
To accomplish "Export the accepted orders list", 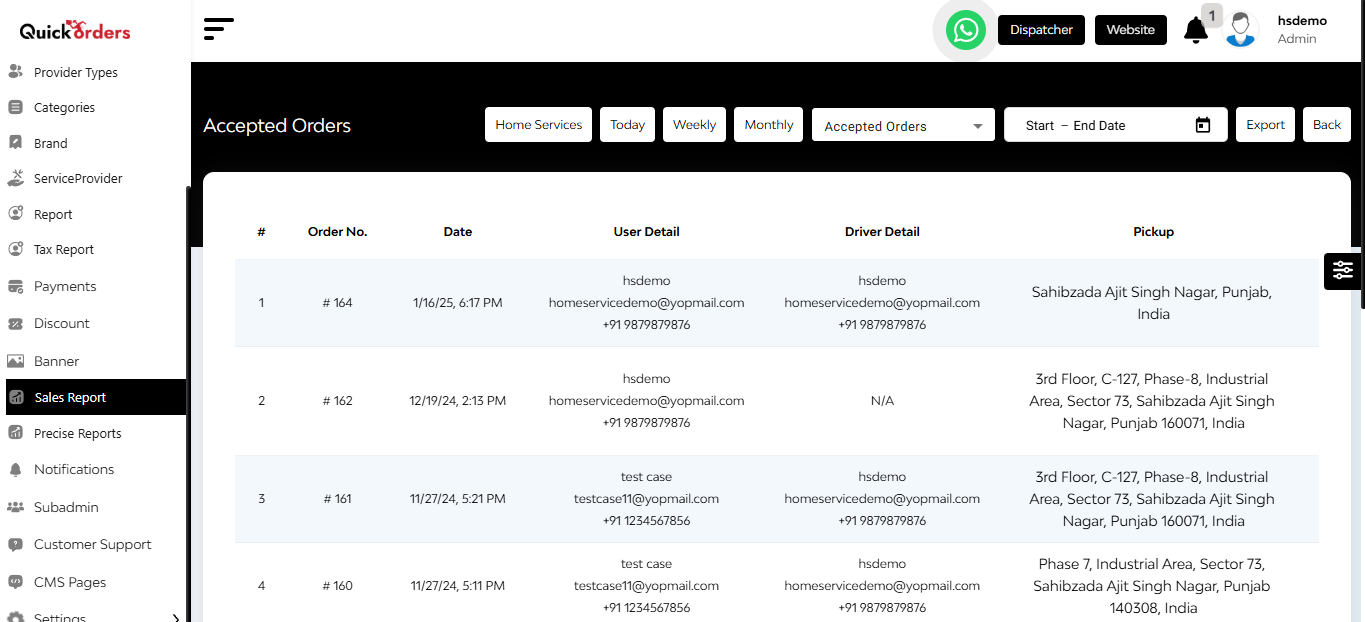I will click(x=1265, y=125).
